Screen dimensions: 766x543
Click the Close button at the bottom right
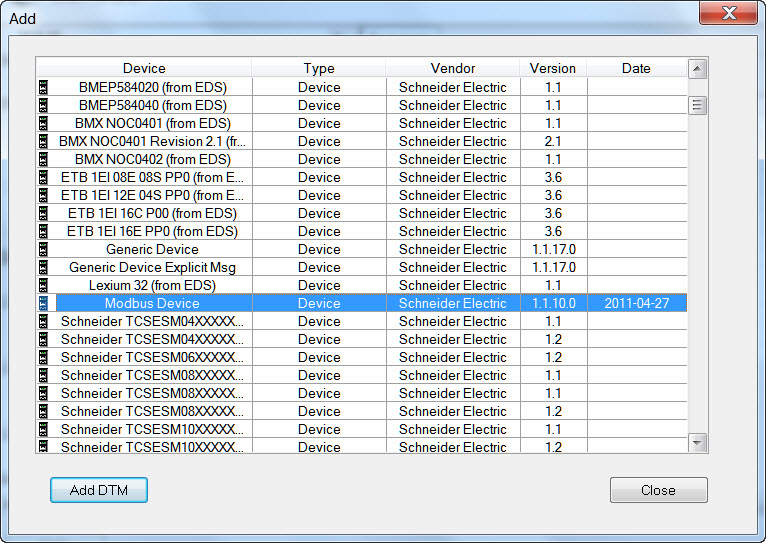(659, 490)
